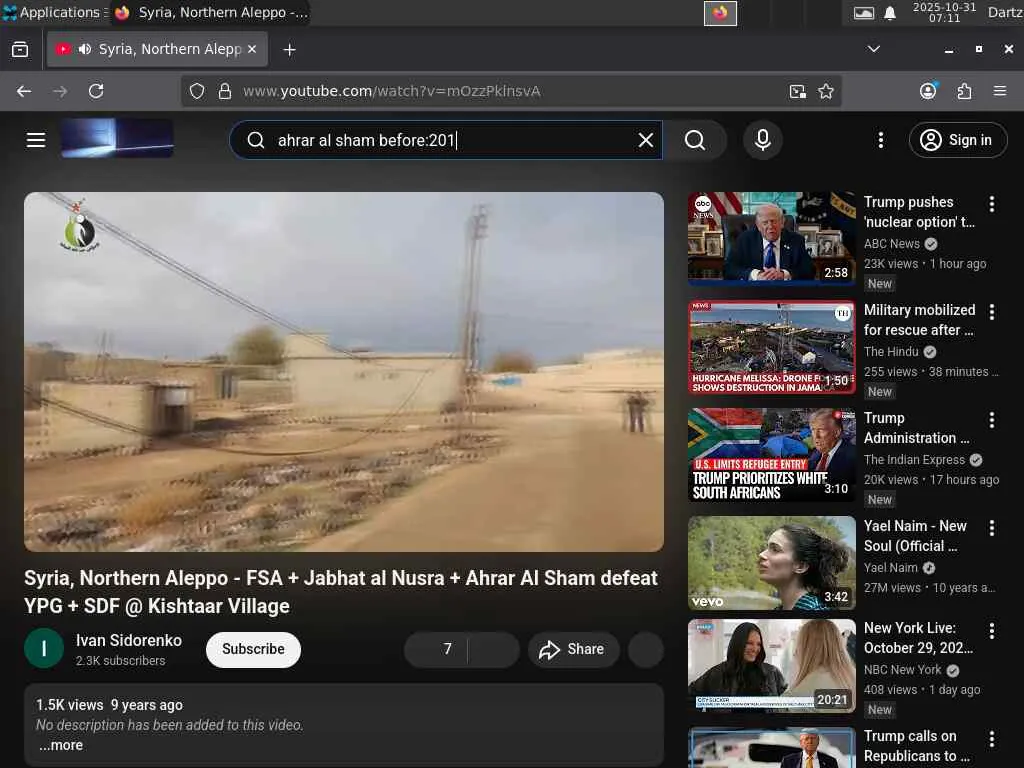The width and height of the screenshot is (1024, 768).
Task: Open Trump pushes 'nuclear option' thumbnail
Action: point(771,238)
